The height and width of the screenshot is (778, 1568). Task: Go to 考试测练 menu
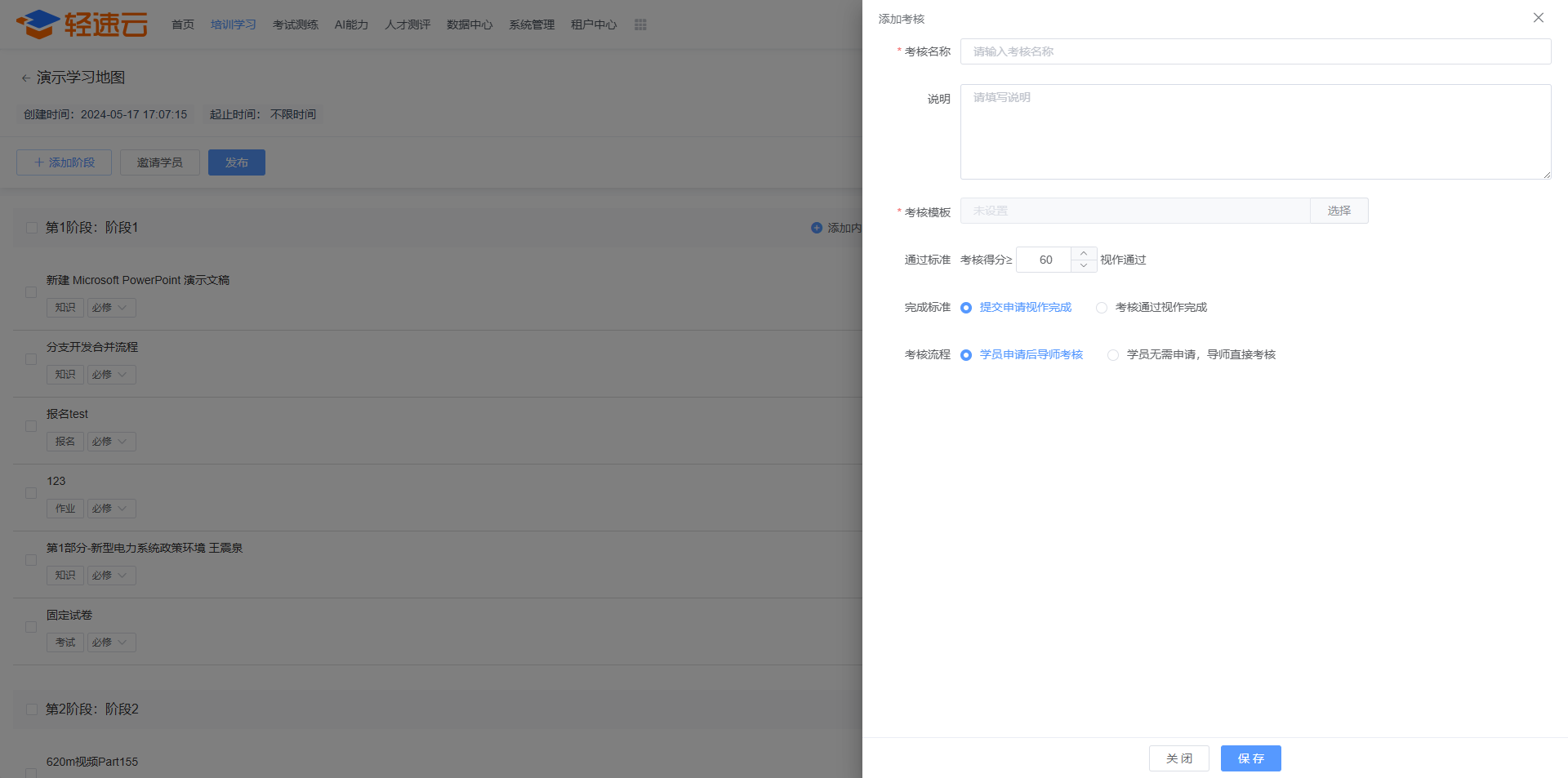coord(295,24)
